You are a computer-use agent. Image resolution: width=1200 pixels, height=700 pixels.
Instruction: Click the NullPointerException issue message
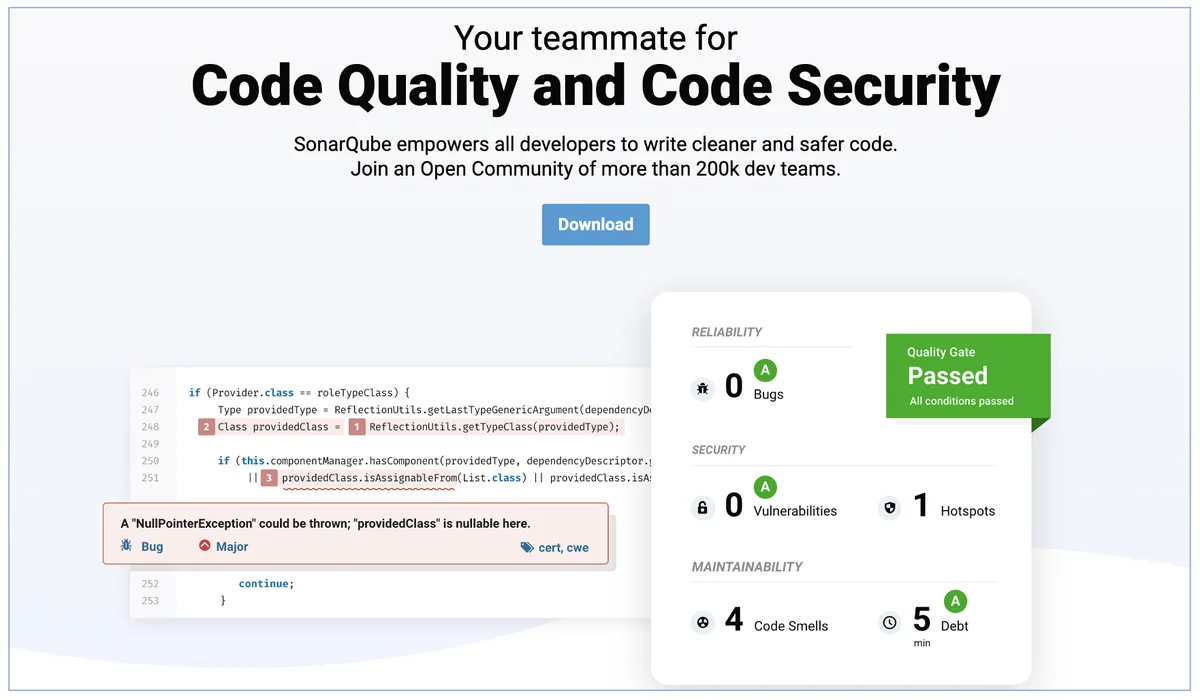[325, 523]
